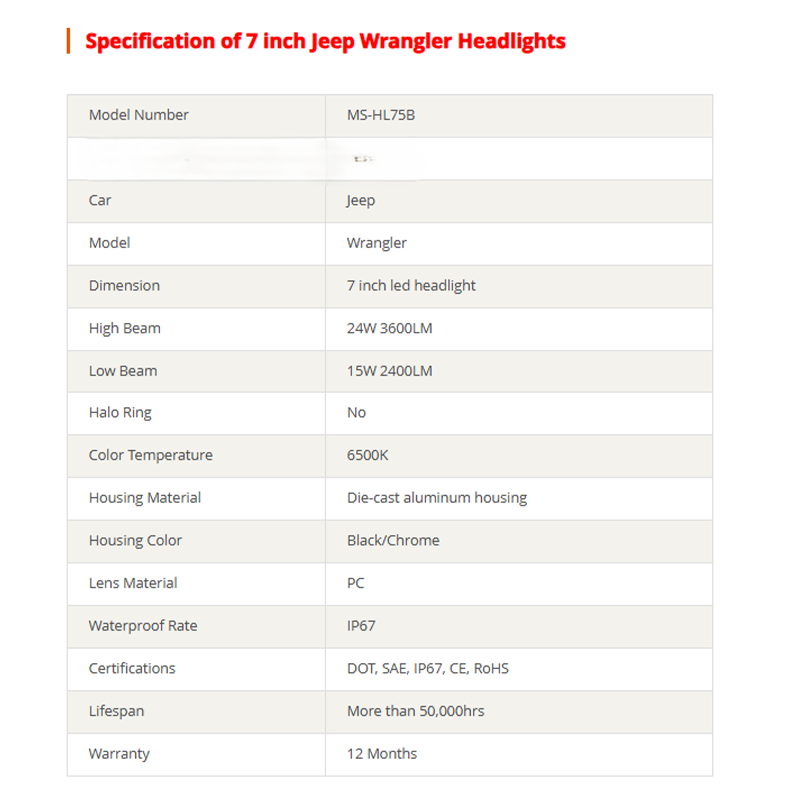Viewport: 800px width, 800px height.
Task: Click the More than 50,000hrs lifespan value
Action: coord(415,711)
